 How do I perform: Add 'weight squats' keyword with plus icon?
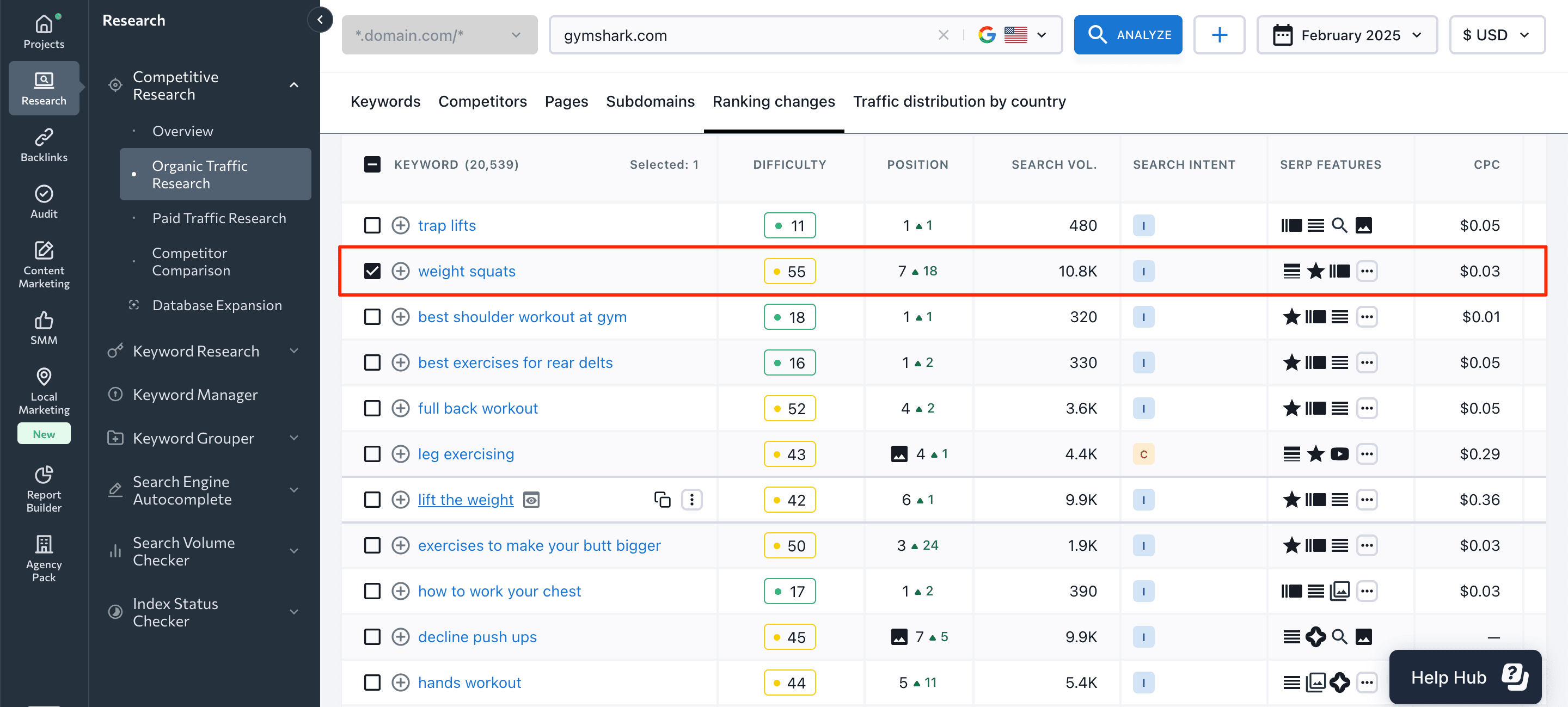pyautogui.click(x=400, y=272)
